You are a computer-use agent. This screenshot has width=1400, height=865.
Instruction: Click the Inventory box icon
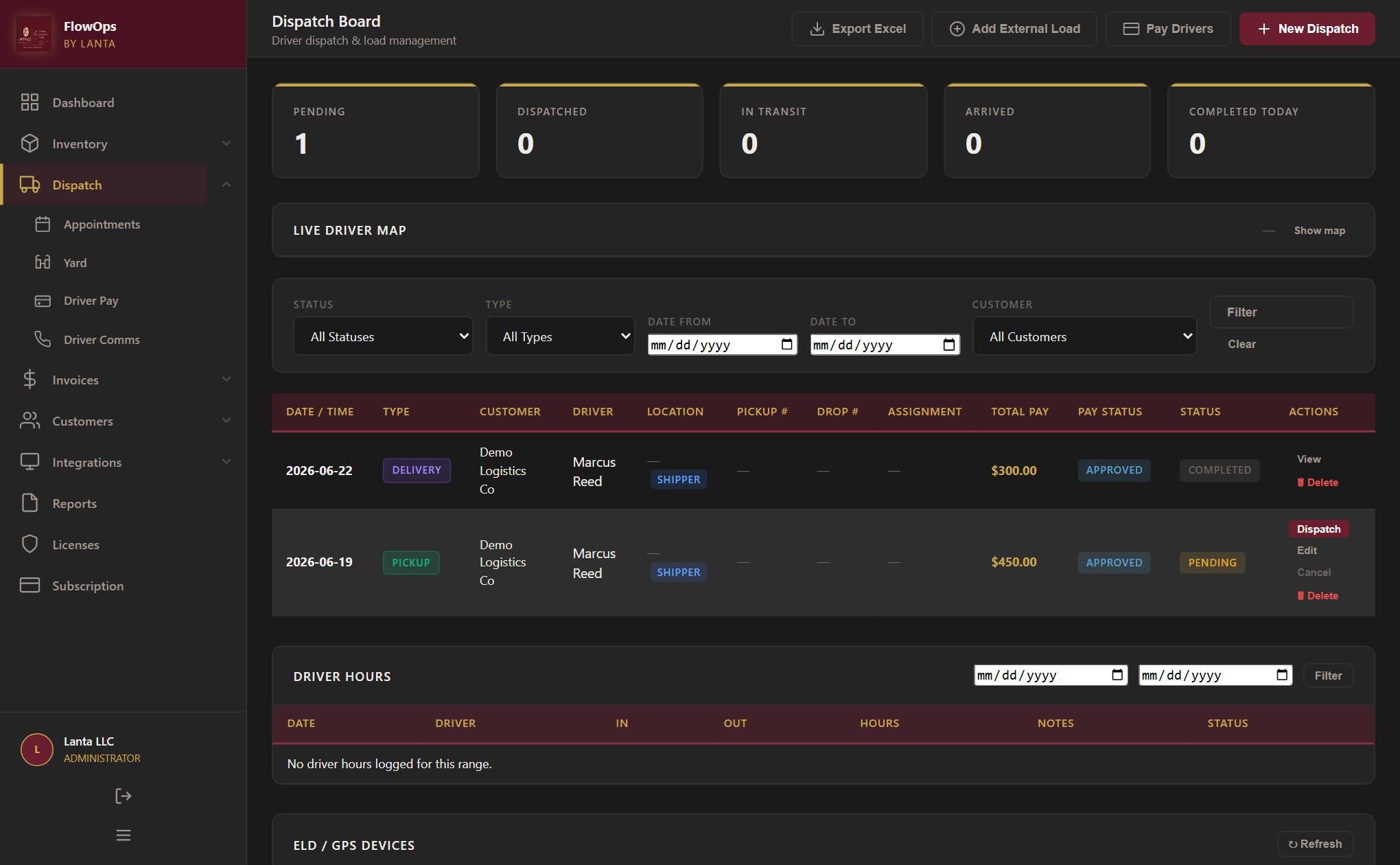[30, 143]
